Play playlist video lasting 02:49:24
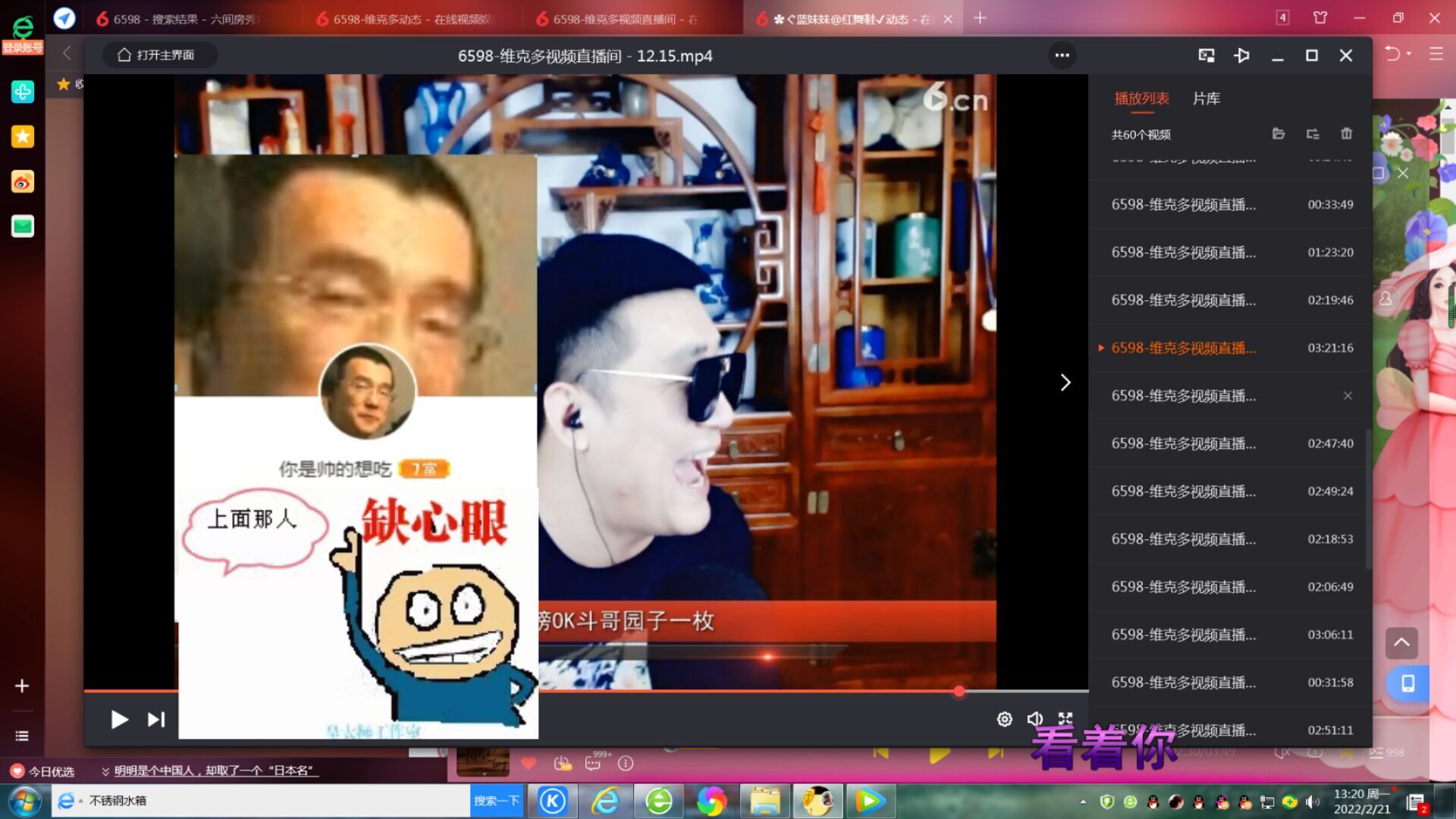Viewport: 1456px width, 819px height. (1230, 491)
